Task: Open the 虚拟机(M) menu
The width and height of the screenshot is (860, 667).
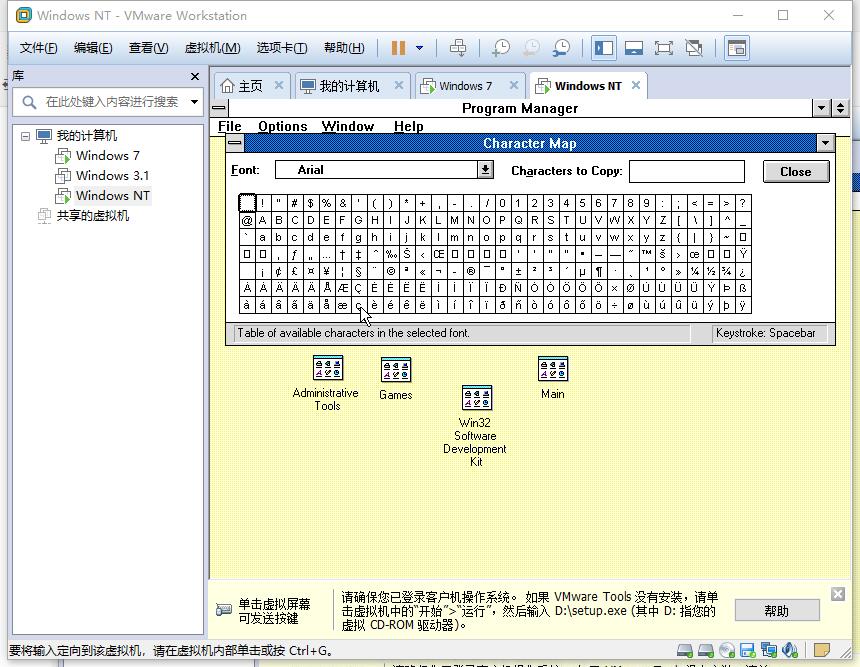Action: click(212, 48)
